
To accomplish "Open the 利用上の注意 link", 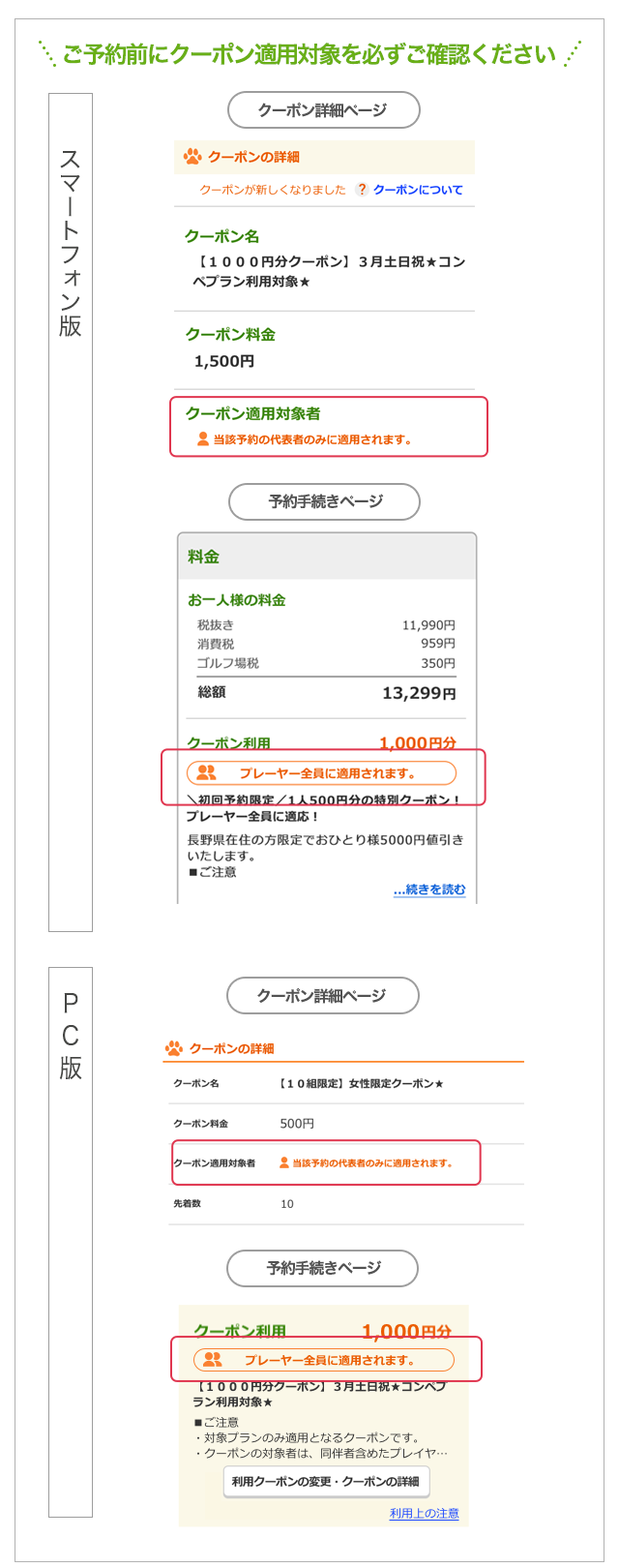I will [424, 1513].
